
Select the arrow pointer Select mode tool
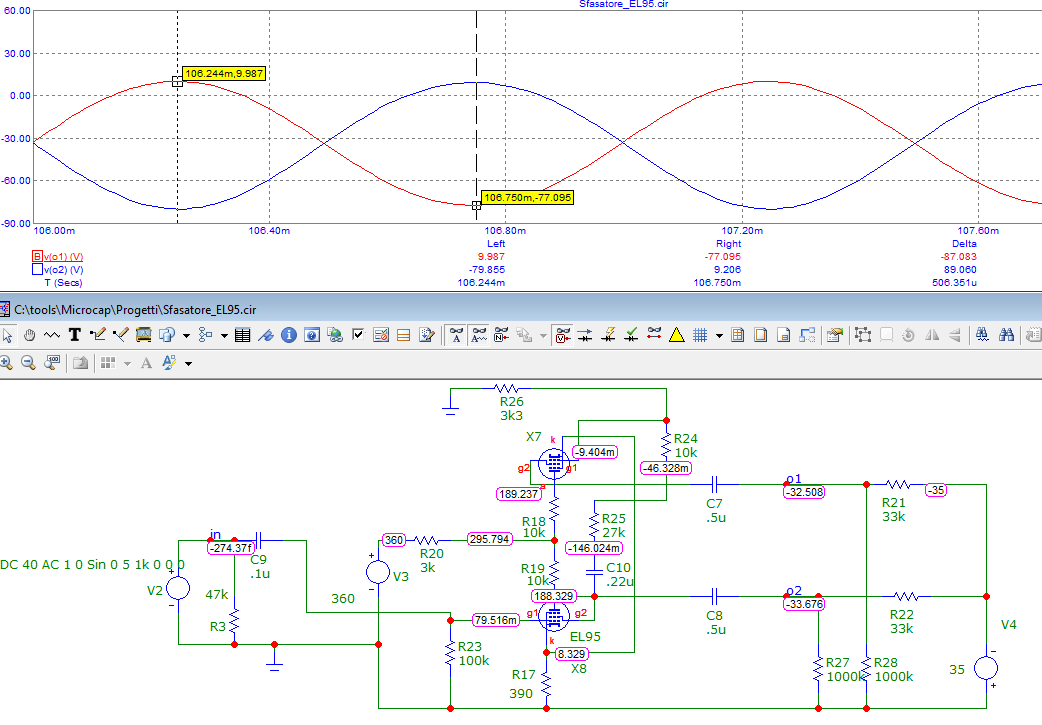click(x=8, y=335)
